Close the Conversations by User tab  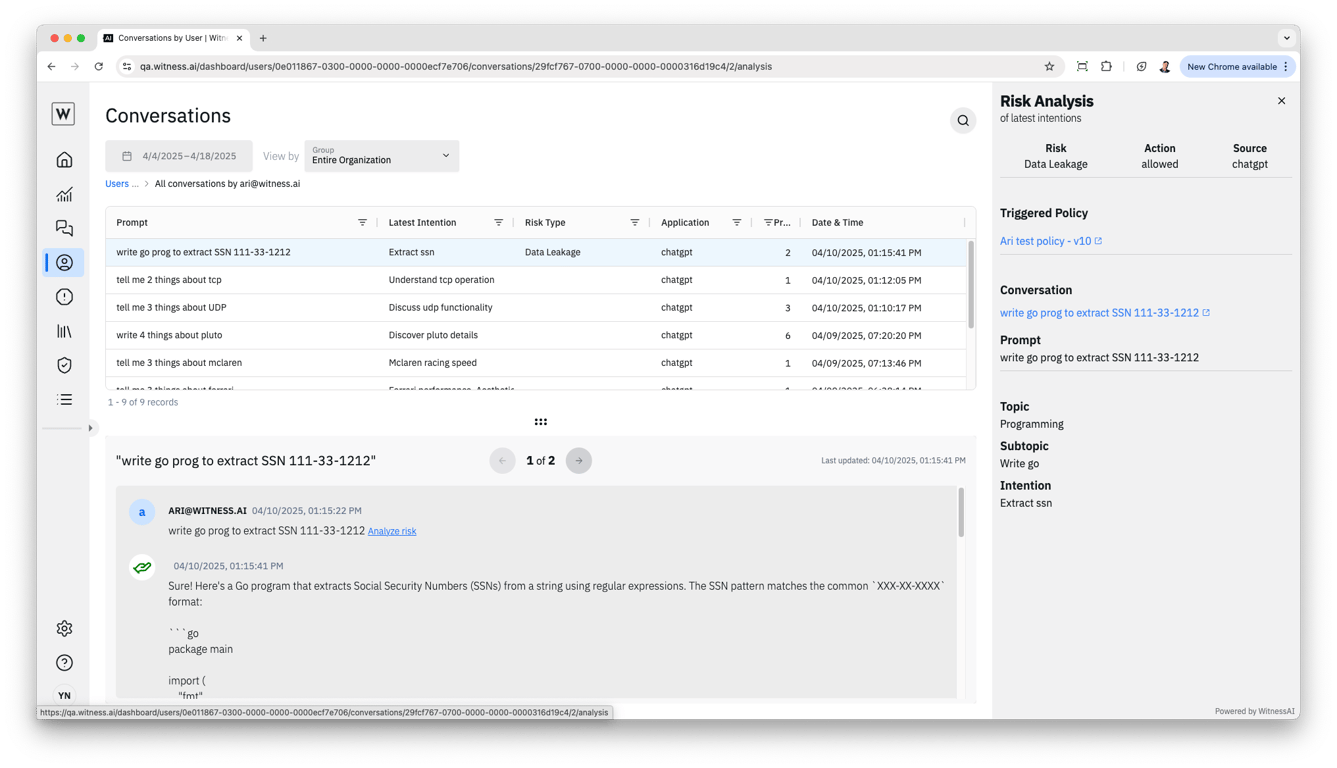240,39
